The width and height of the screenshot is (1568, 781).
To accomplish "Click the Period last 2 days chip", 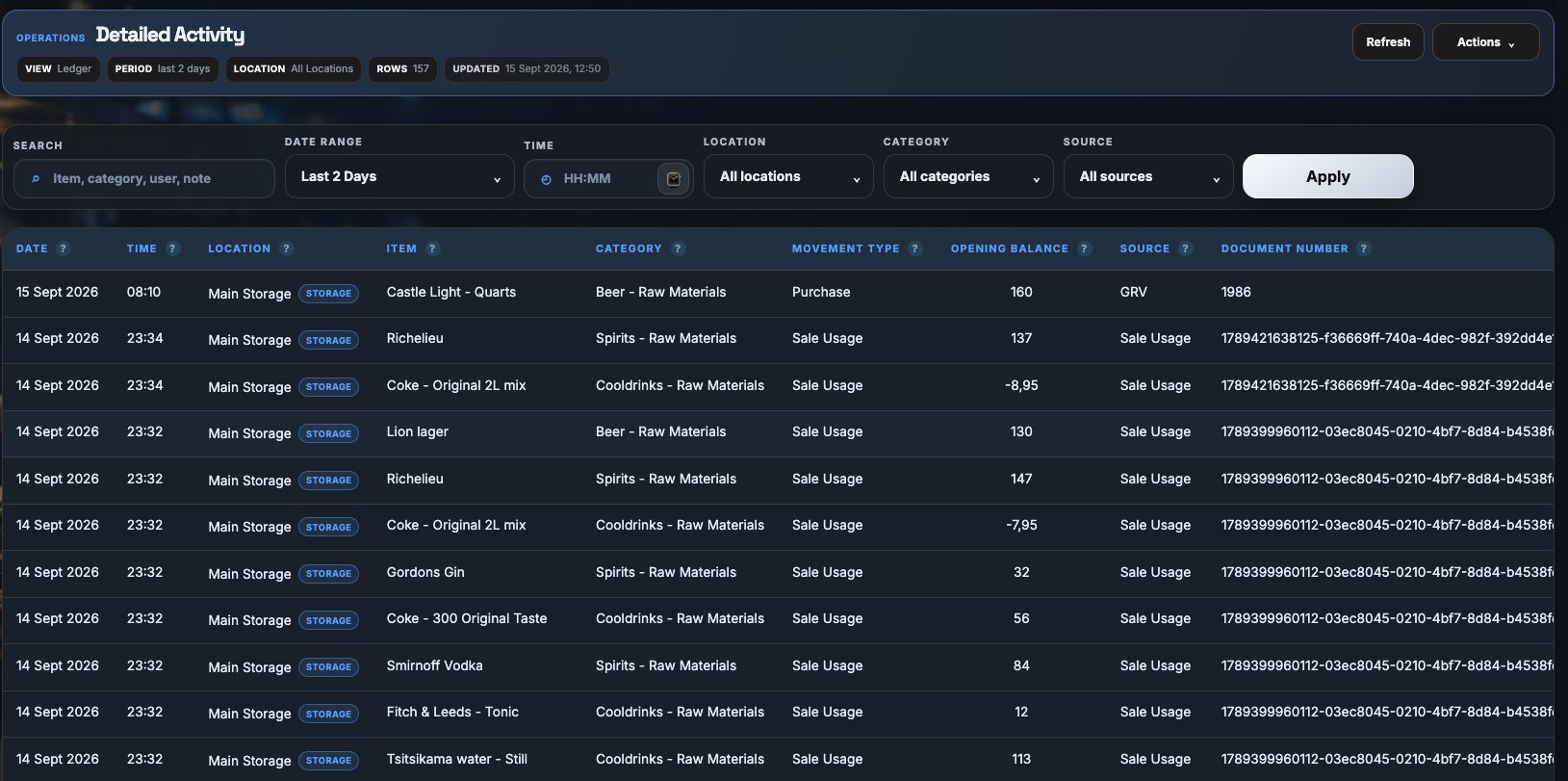I will [x=163, y=69].
